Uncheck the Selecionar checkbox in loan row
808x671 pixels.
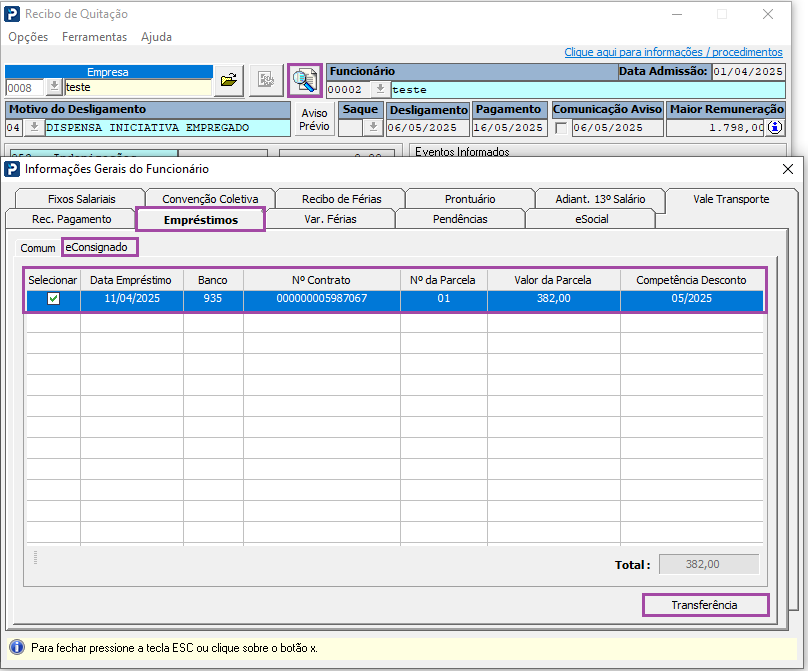tap(54, 298)
